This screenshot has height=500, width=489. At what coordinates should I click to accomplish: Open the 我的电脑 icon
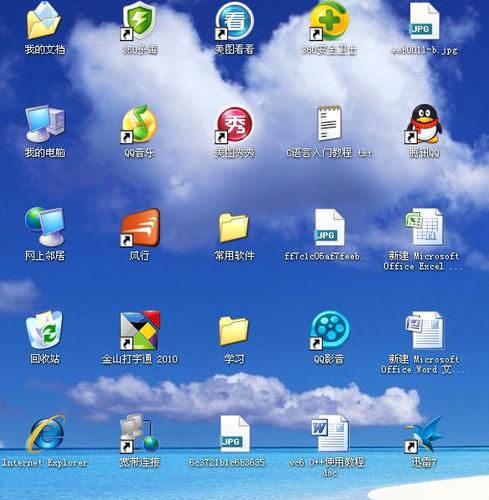tap(45, 124)
